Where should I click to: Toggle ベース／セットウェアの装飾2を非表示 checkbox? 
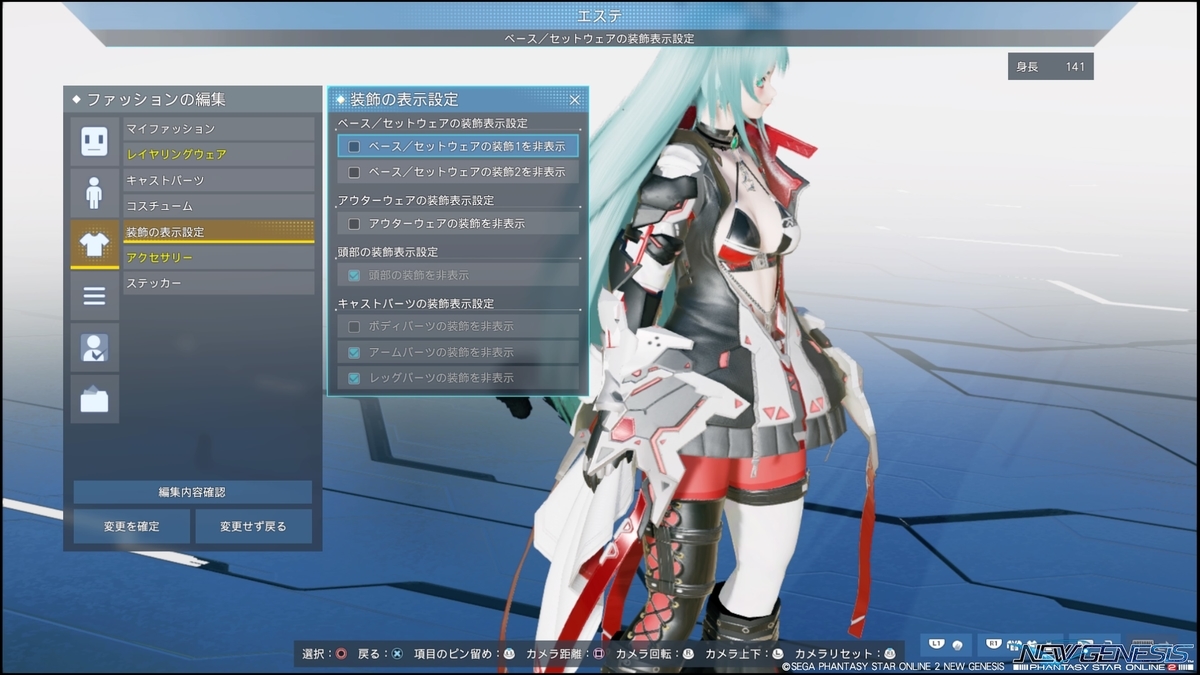coord(354,172)
